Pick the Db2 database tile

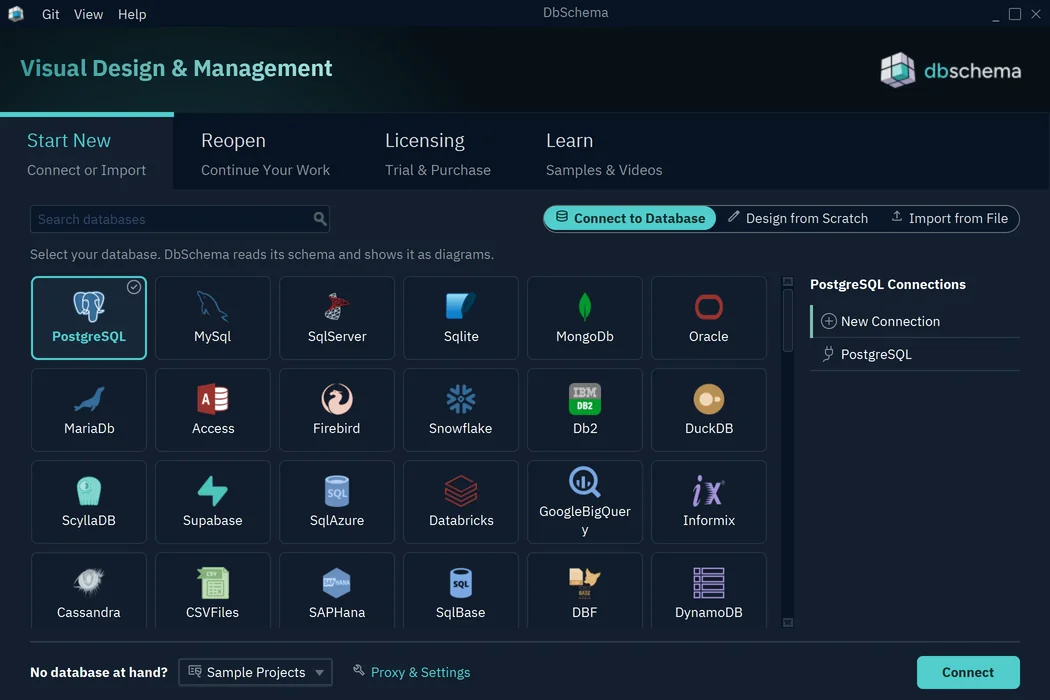(x=585, y=410)
